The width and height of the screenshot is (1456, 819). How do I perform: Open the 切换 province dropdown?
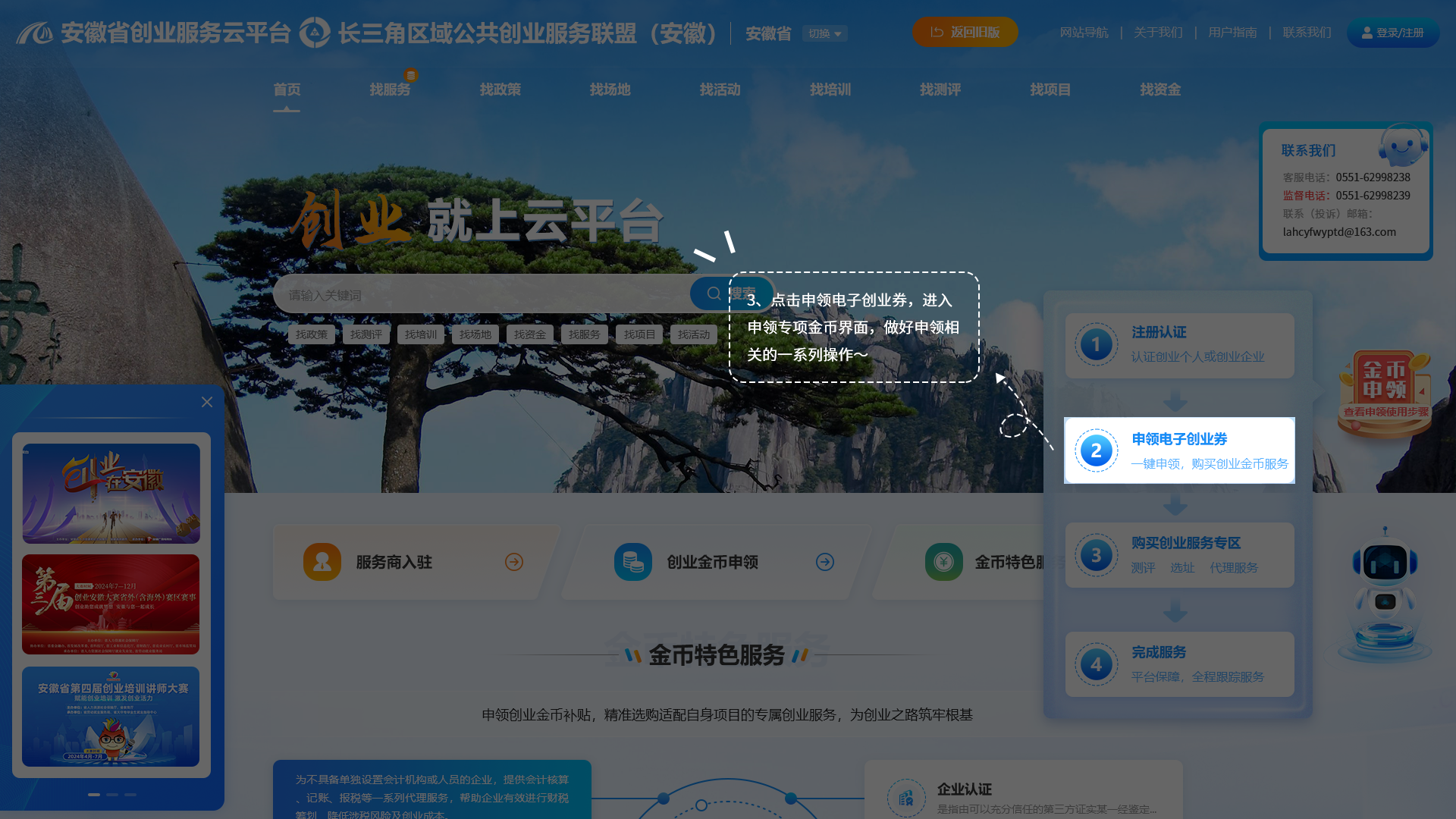824,33
